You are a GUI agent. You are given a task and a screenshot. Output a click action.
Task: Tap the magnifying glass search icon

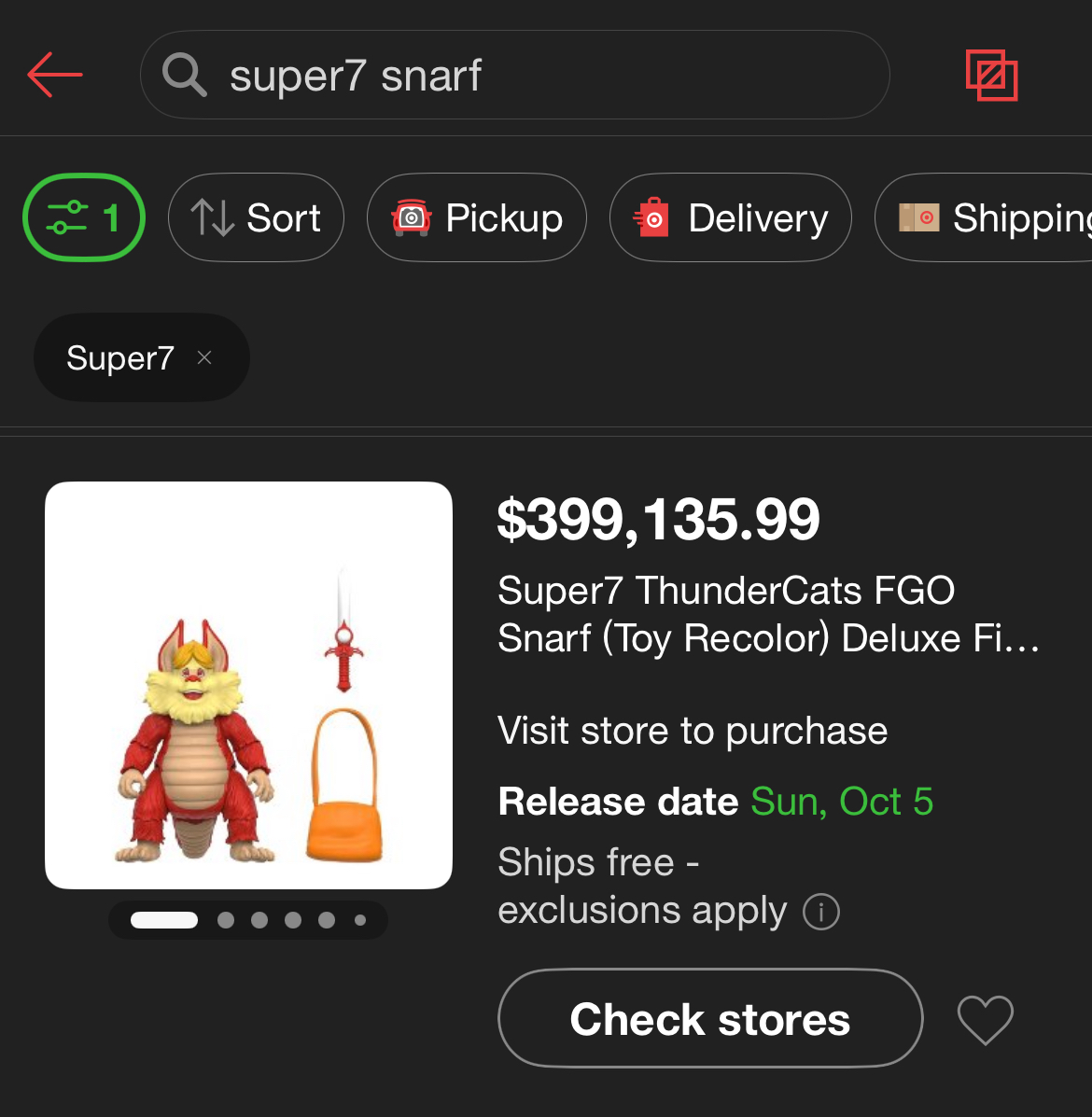(x=184, y=75)
